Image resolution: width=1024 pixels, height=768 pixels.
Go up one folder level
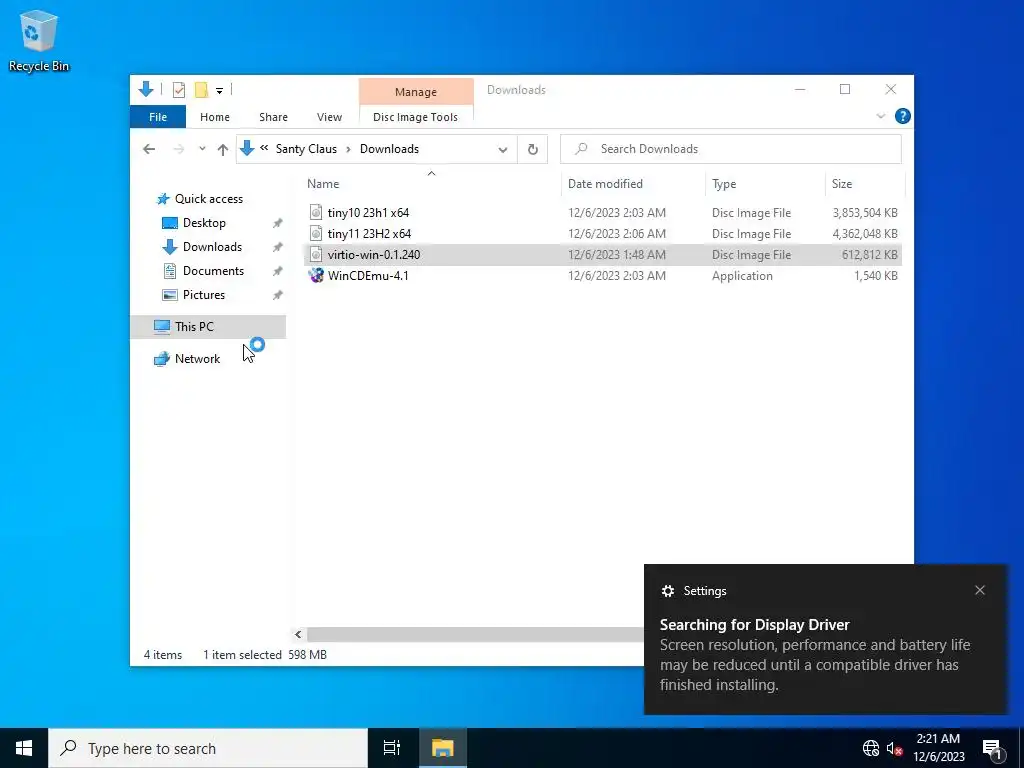click(223, 150)
